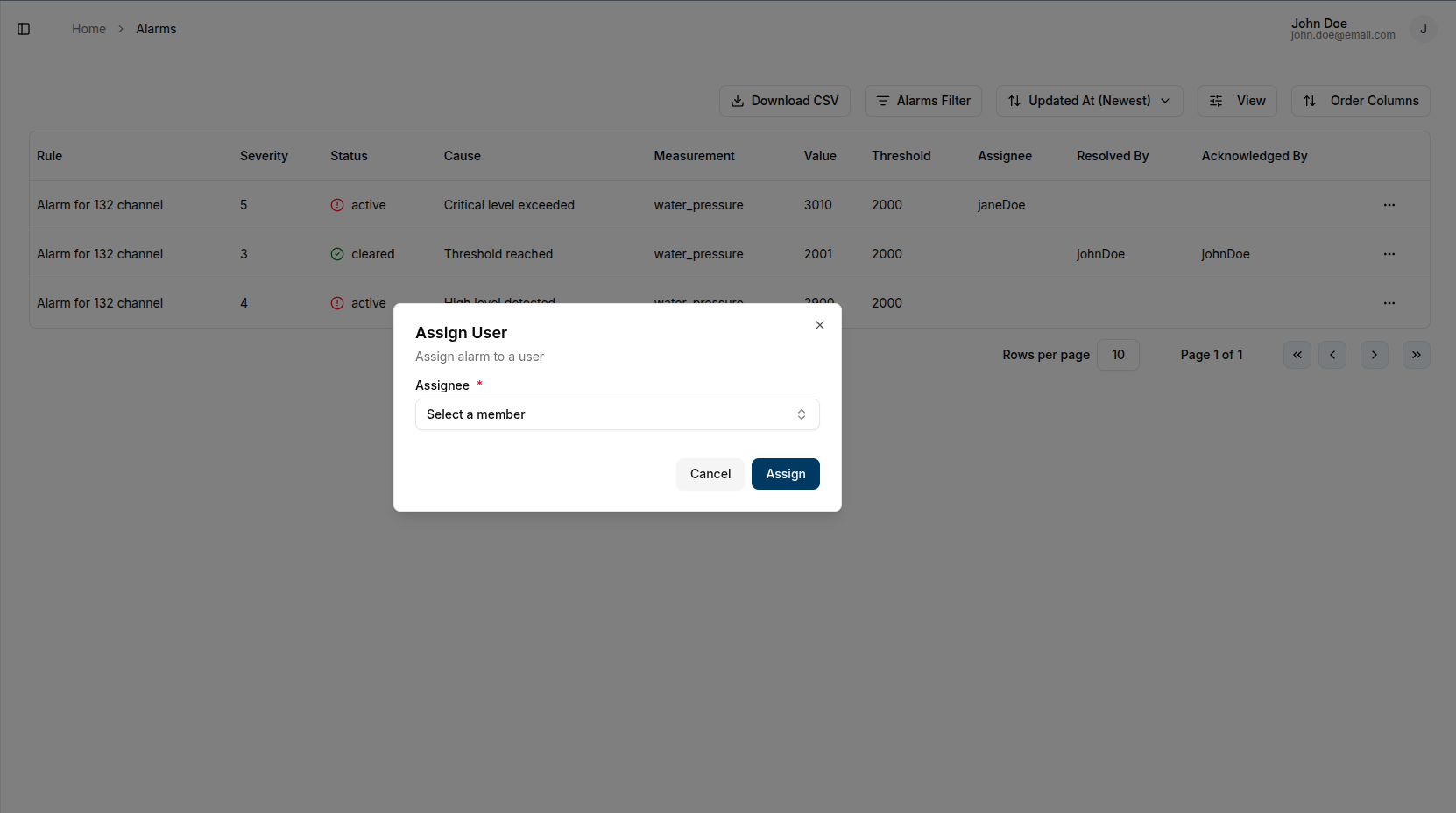Go to the next page of alarms

[x=1374, y=355]
